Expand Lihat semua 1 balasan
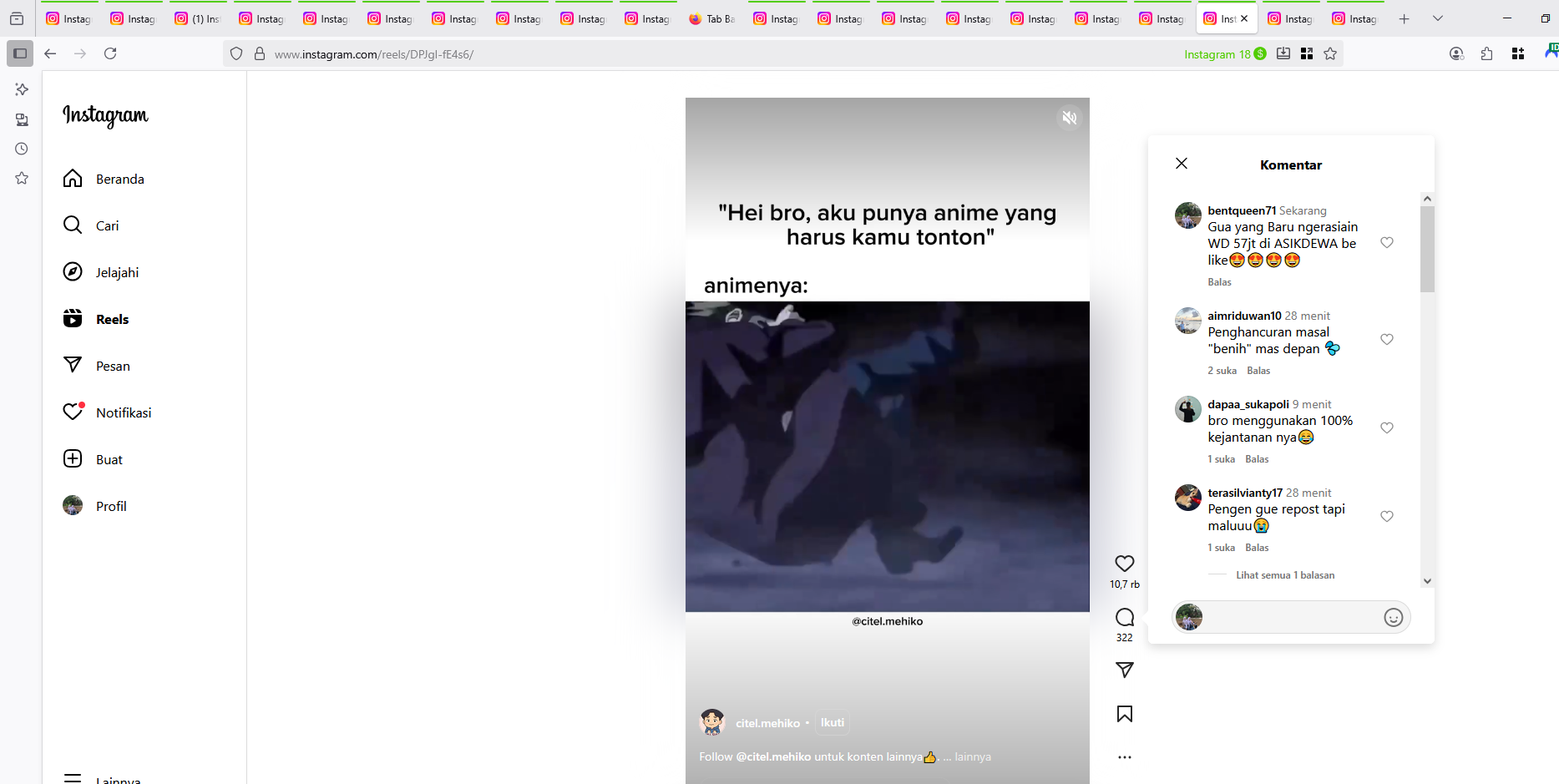 pyautogui.click(x=1285, y=575)
